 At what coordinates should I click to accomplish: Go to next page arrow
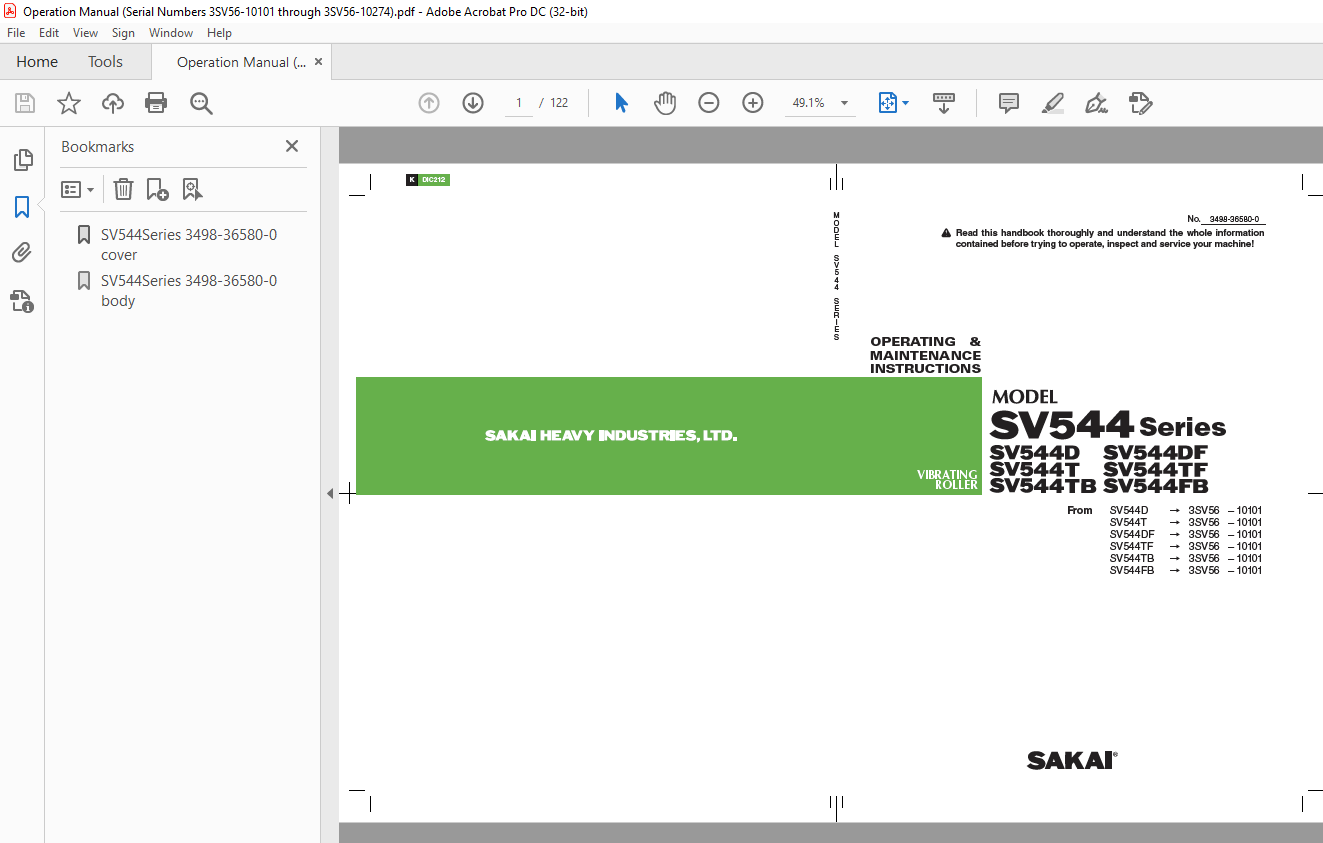(x=473, y=103)
